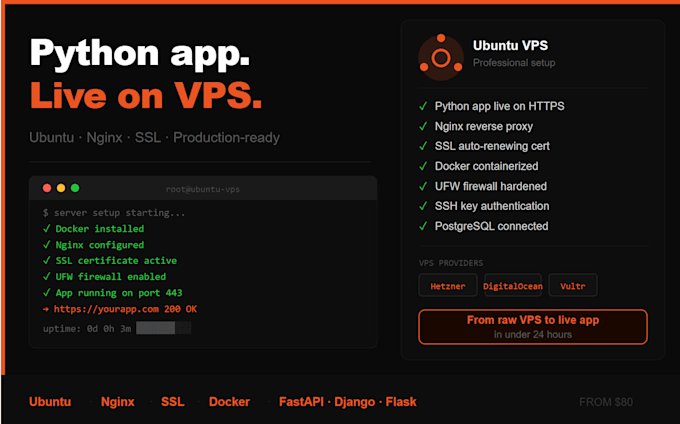Screen dimensions: 680x424
Task: Click the Ubuntu label in footer
Action: pyautogui.click(x=50, y=401)
